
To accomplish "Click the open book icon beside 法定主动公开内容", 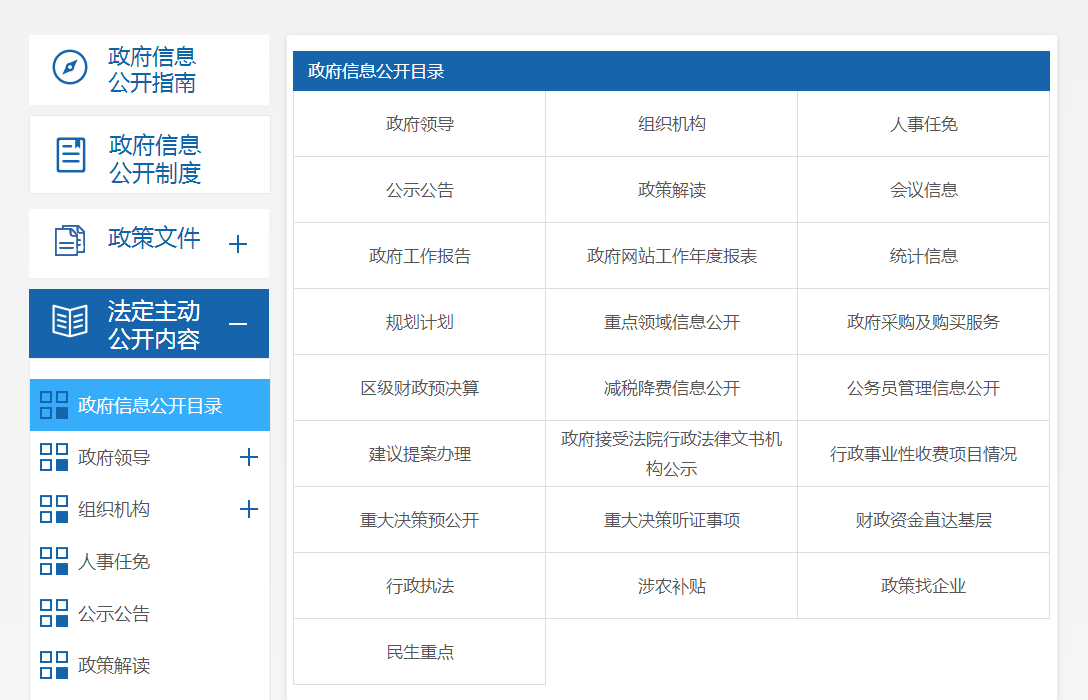I will pos(70,323).
